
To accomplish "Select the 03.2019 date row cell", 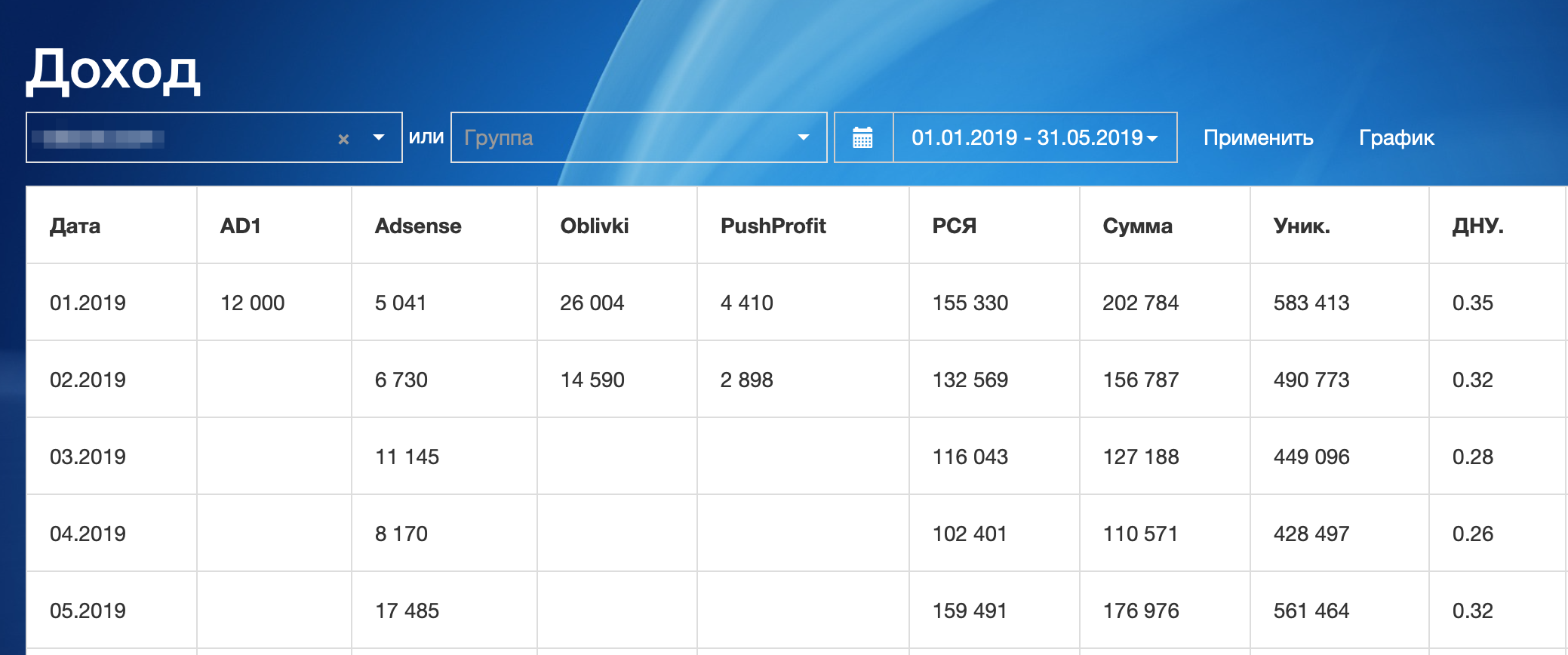I will pyautogui.click(x=88, y=457).
